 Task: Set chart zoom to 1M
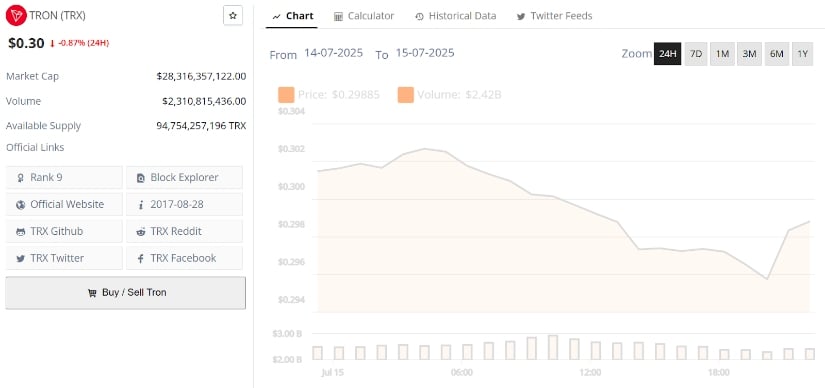coord(722,54)
